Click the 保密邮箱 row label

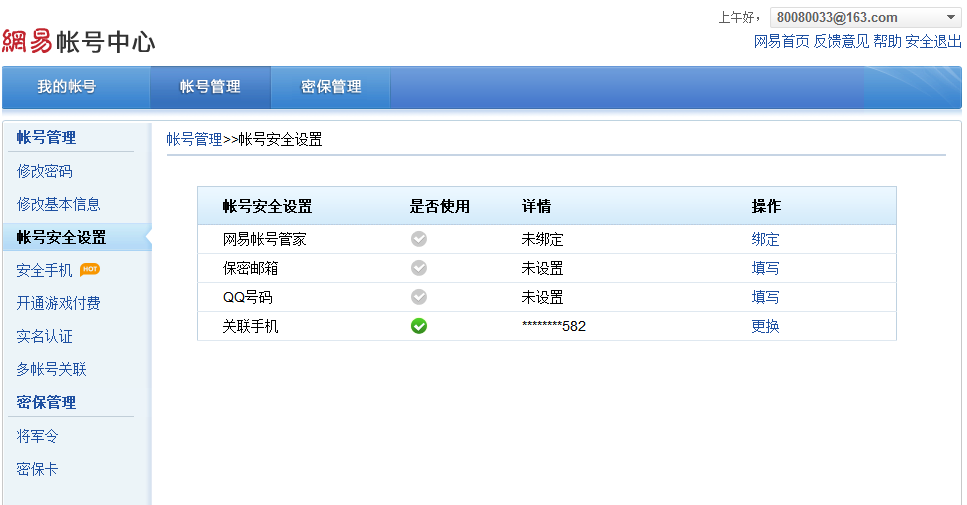coord(250,268)
